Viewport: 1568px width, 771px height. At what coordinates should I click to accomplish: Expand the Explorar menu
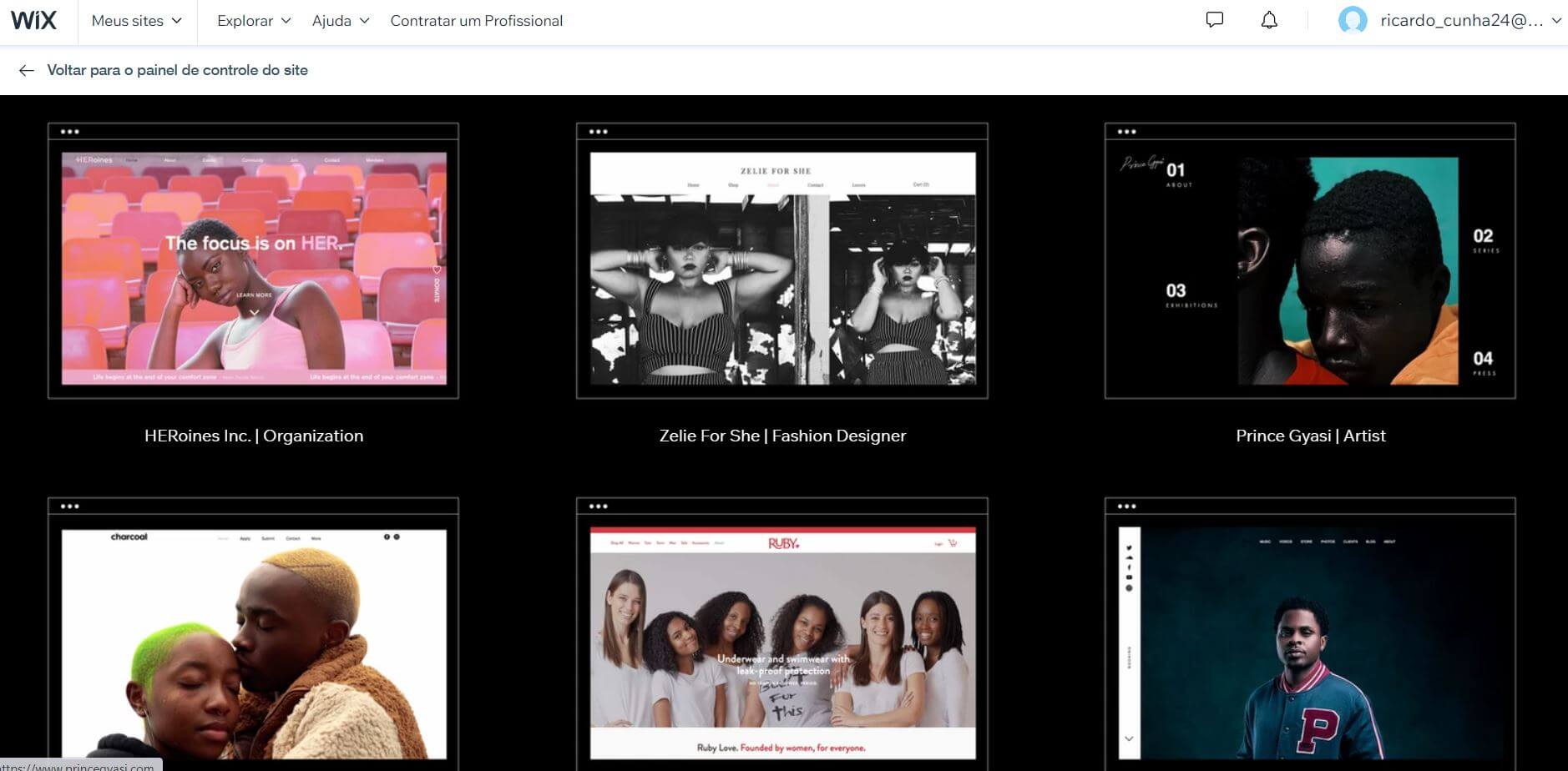(254, 21)
